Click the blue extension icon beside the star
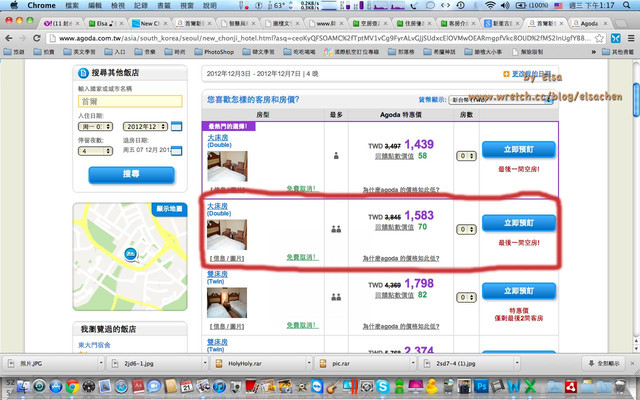640x400 pixels. tap(616, 38)
